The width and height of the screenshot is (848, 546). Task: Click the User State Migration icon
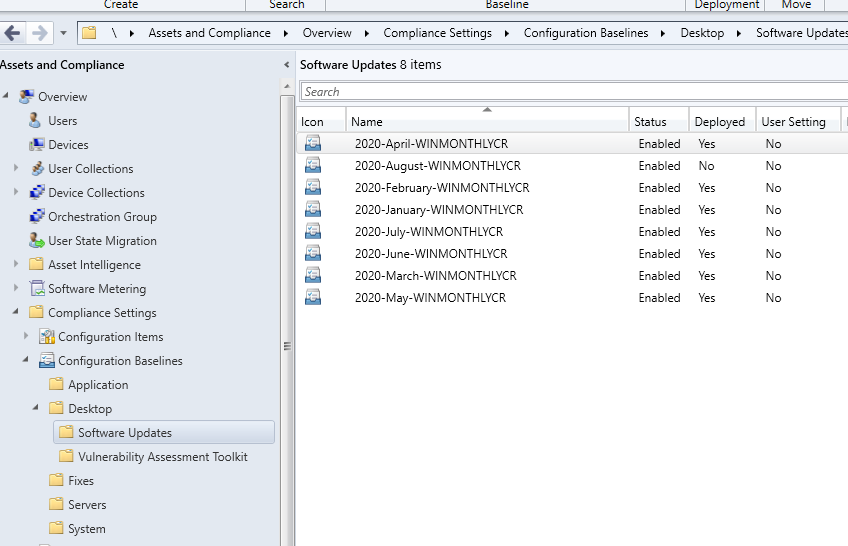36,241
